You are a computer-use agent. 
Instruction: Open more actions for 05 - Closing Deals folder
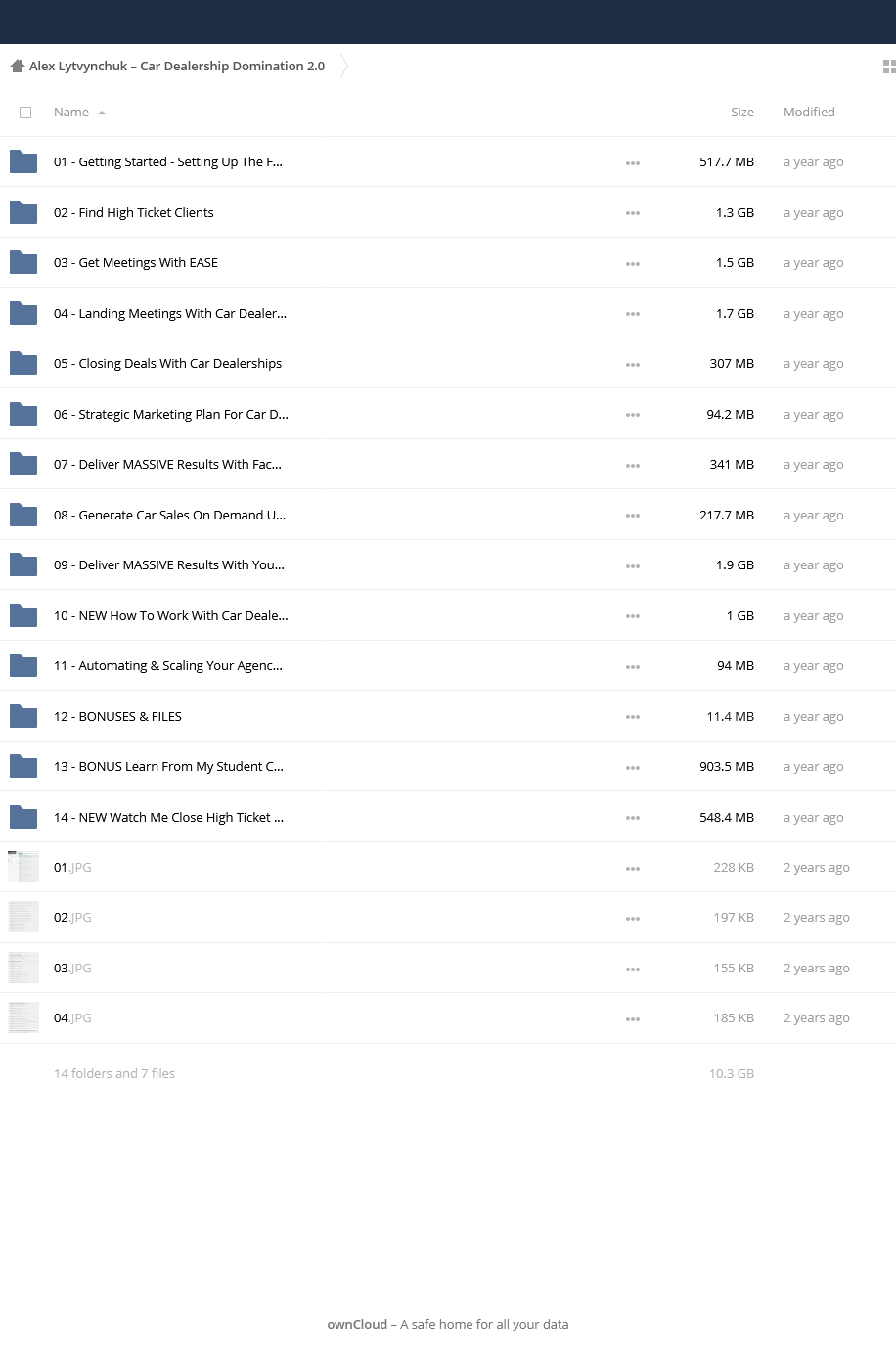[633, 365]
